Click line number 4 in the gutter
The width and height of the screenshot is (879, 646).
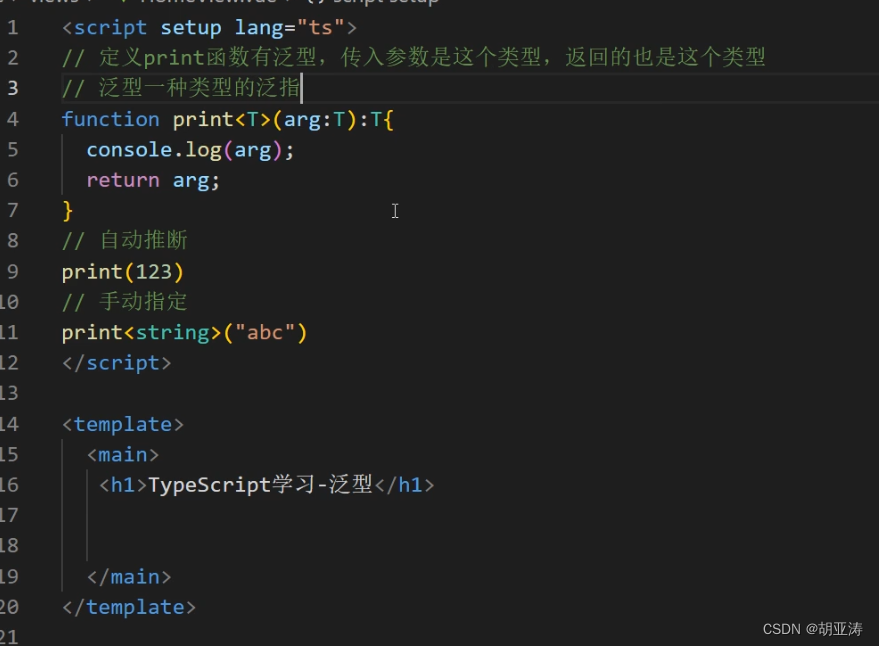13,119
